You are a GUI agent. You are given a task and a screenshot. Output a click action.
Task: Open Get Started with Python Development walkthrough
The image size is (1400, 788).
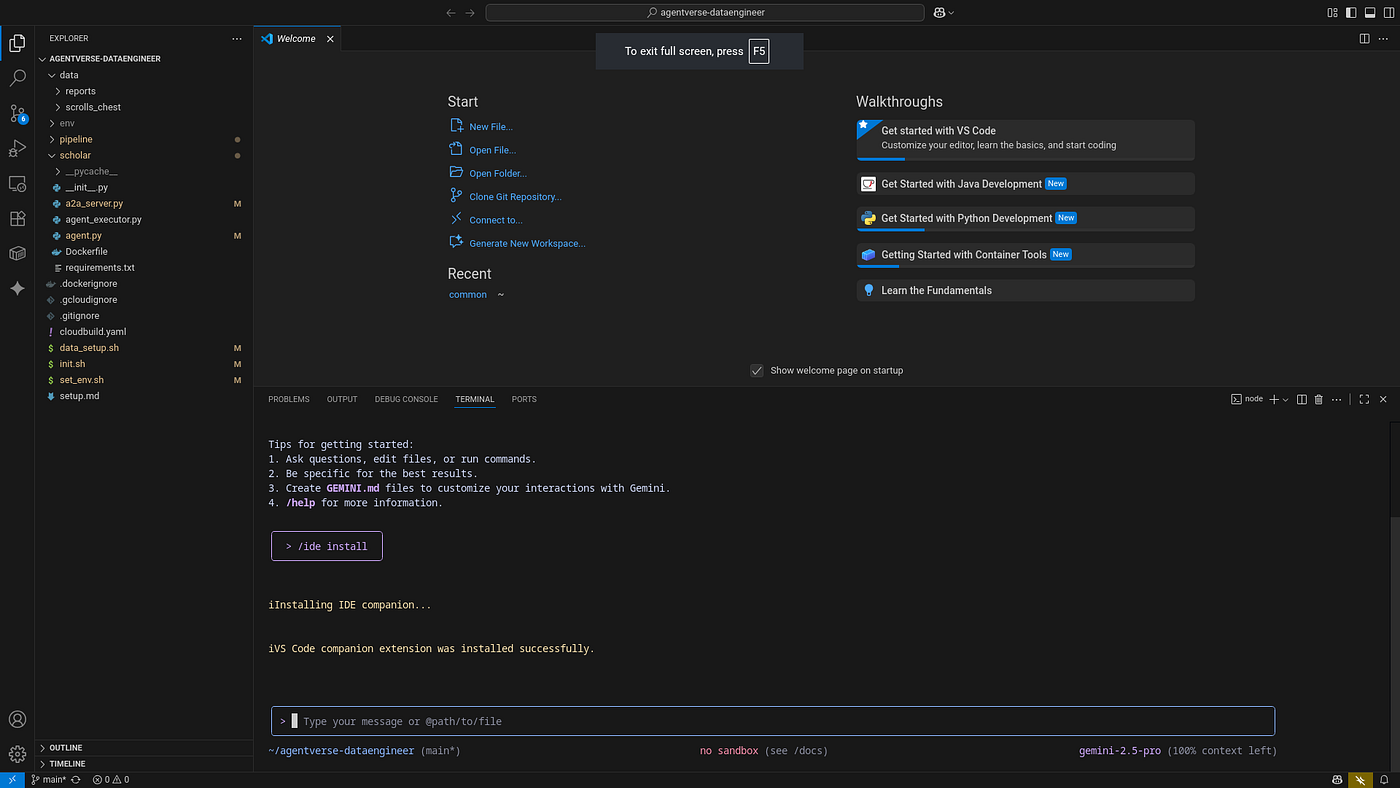(1025, 218)
